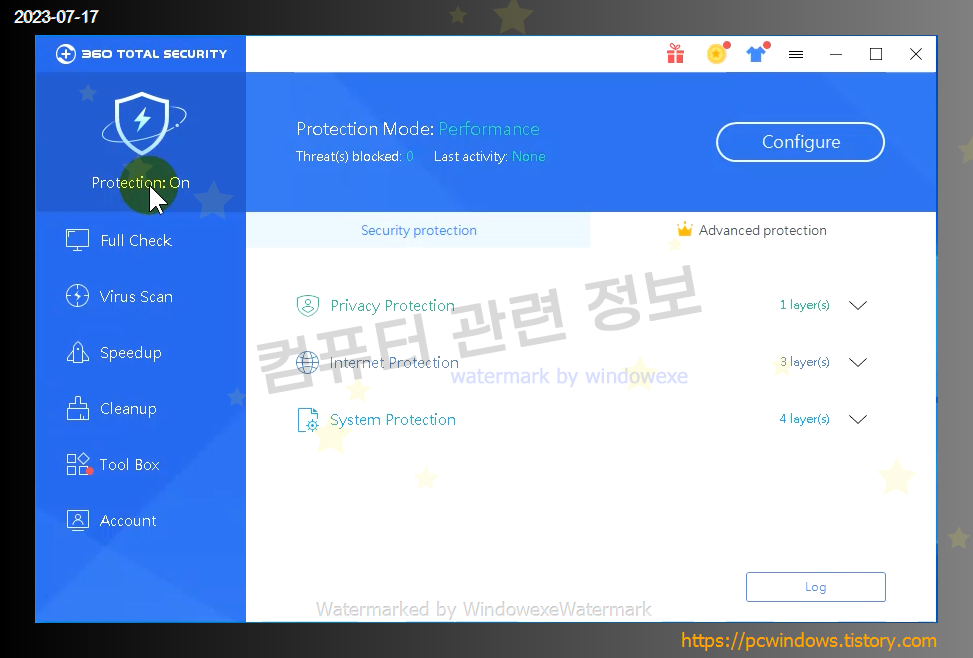Viewport: 973px width, 658px height.
Task: Open the gold coin rewards icon
Action: [x=717, y=54]
